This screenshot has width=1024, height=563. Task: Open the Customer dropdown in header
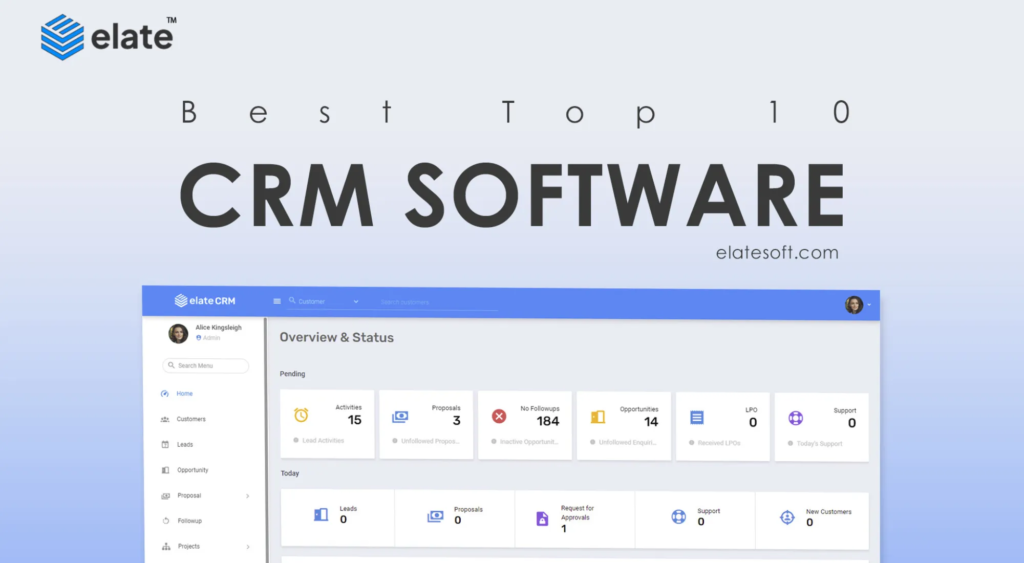(328, 302)
